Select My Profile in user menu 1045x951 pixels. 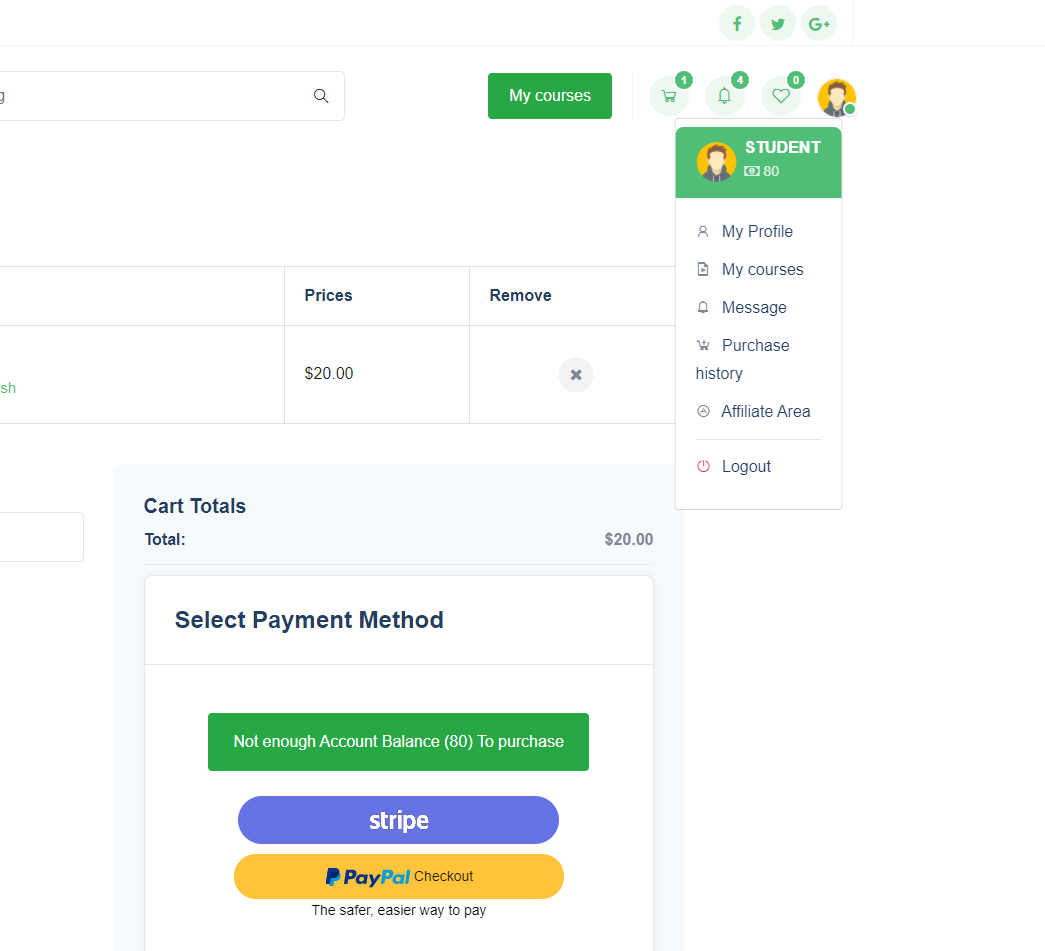pos(757,231)
